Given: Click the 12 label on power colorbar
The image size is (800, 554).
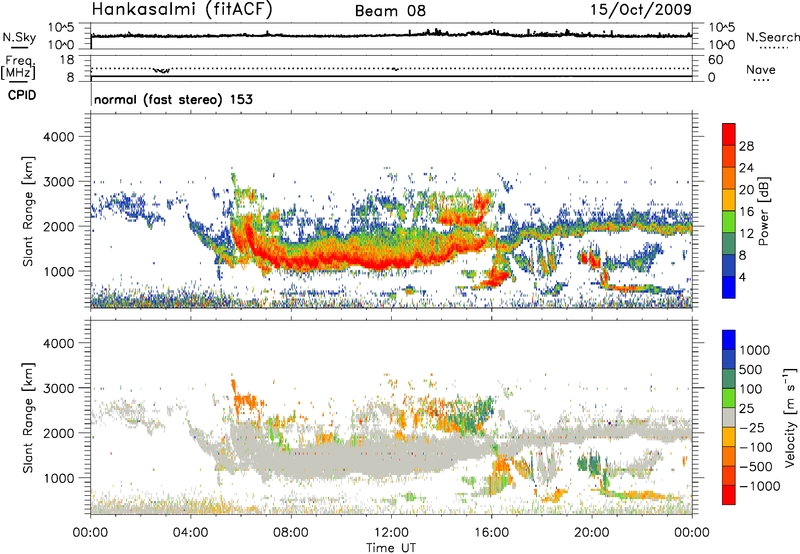Looking at the screenshot, I should [x=746, y=234].
